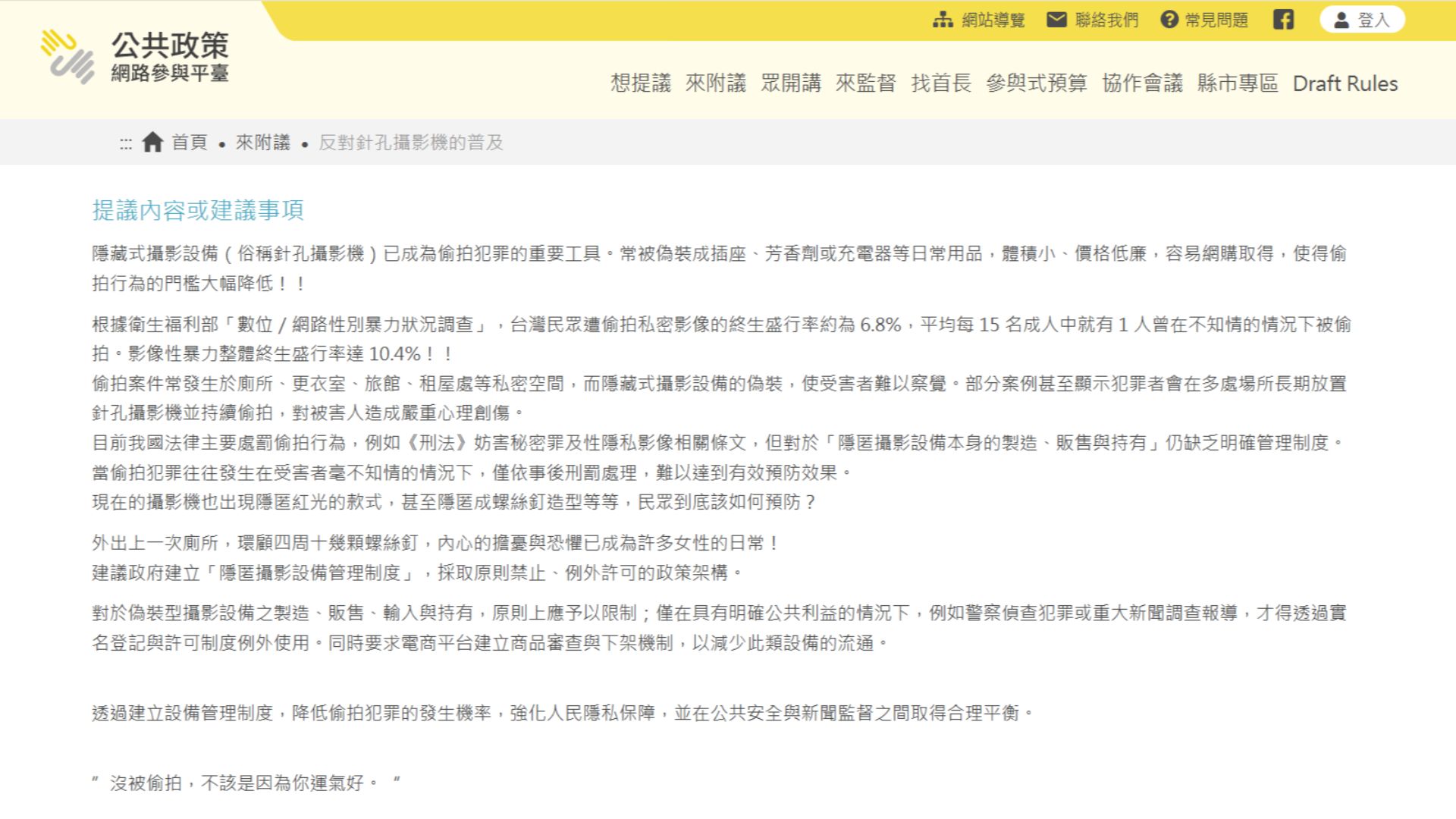Image resolution: width=1456 pixels, height=819 pixels.
Task: Go to 首頁 breadcrumb link
Action: tap(190, 142)
